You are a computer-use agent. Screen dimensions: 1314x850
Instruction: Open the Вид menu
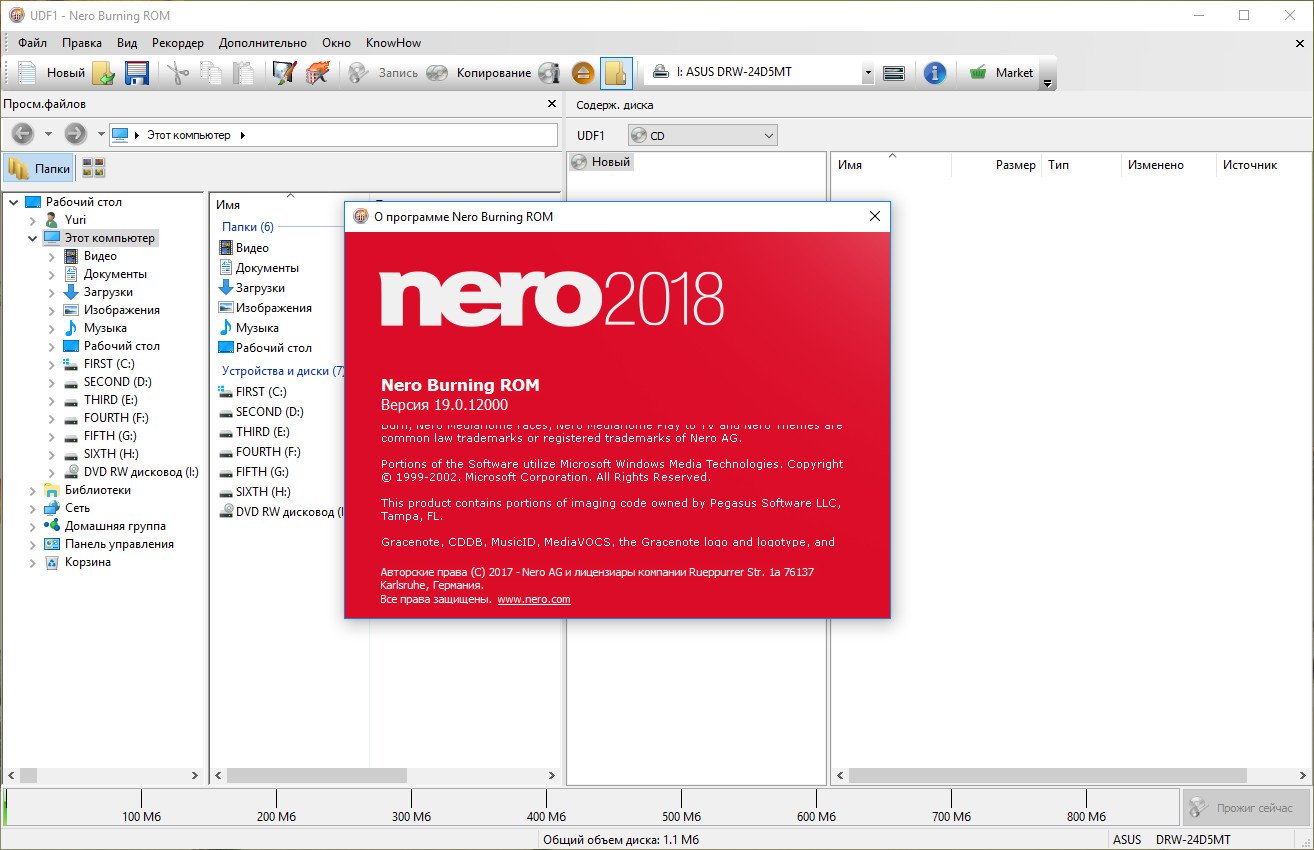click(127, 43)
